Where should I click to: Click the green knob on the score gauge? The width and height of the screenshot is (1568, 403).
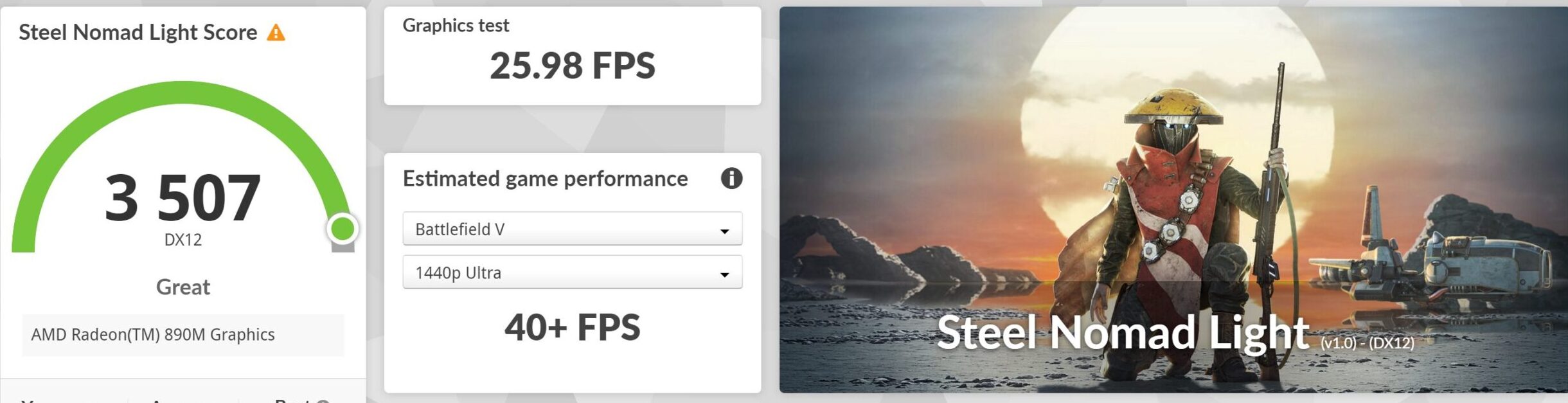click(342, 228)
